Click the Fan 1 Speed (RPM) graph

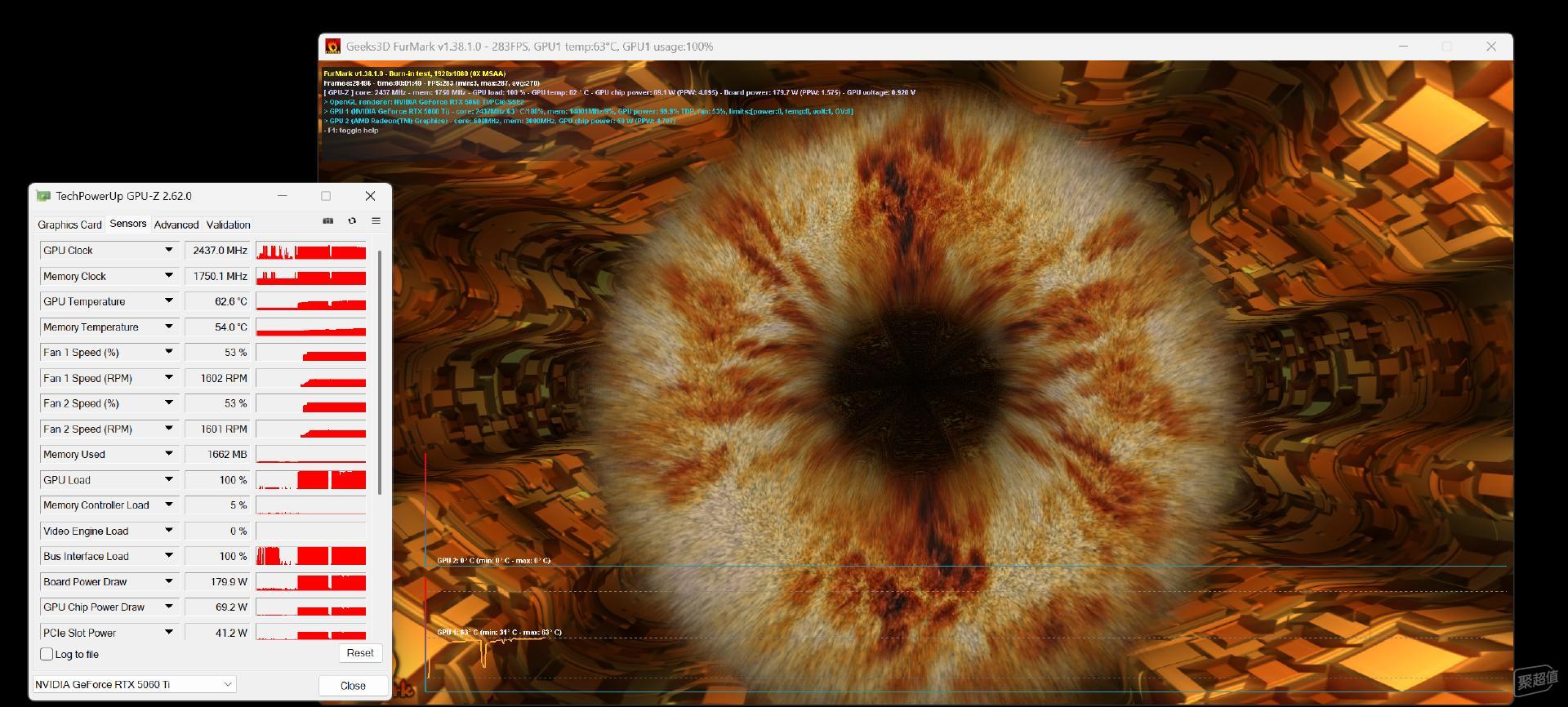pyautogui.click(x=311, y=378)
